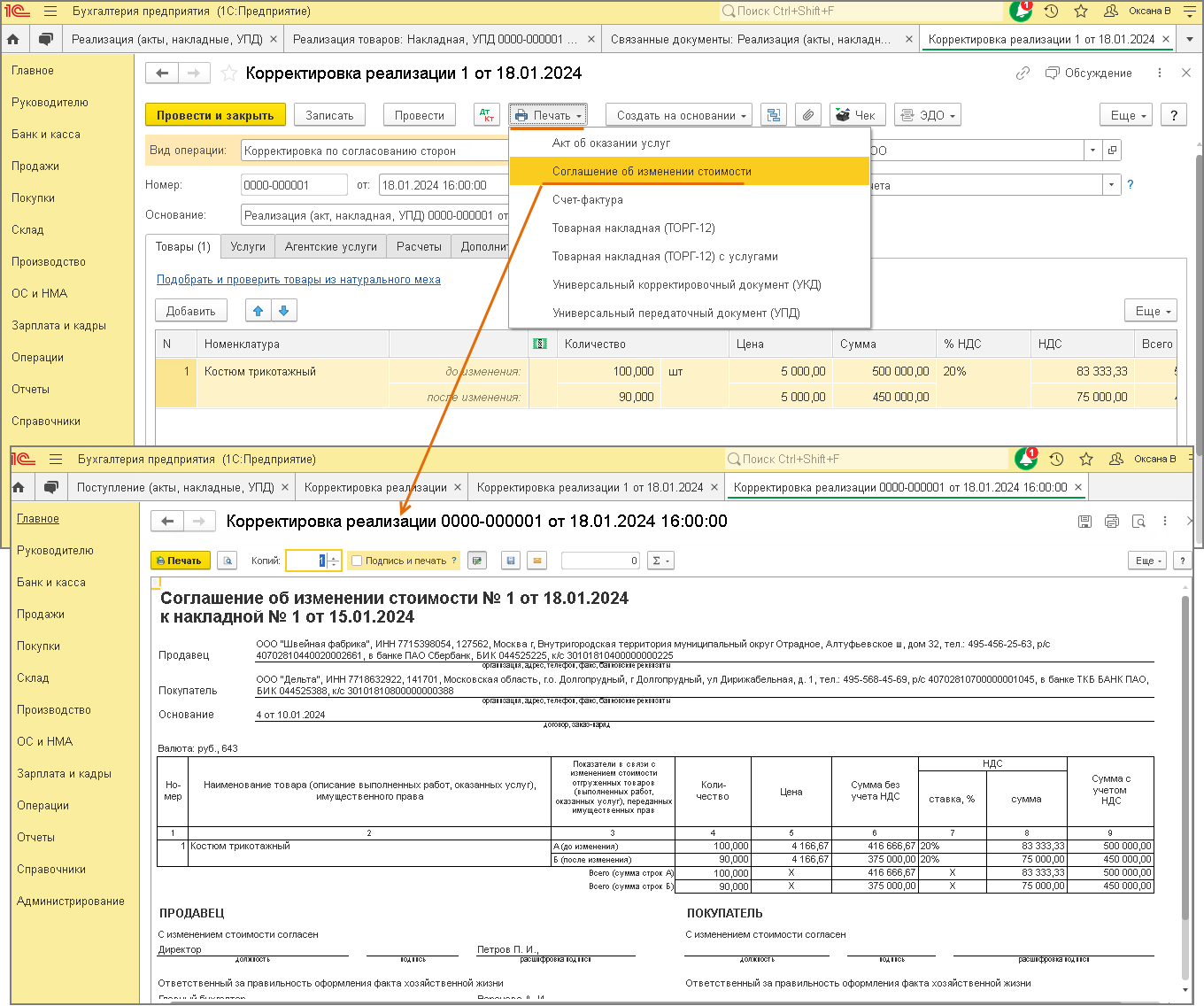Screen dimensions: 1204x1006
Task: Enable the Подпись и печать checkbox
Action: [357, 561]
